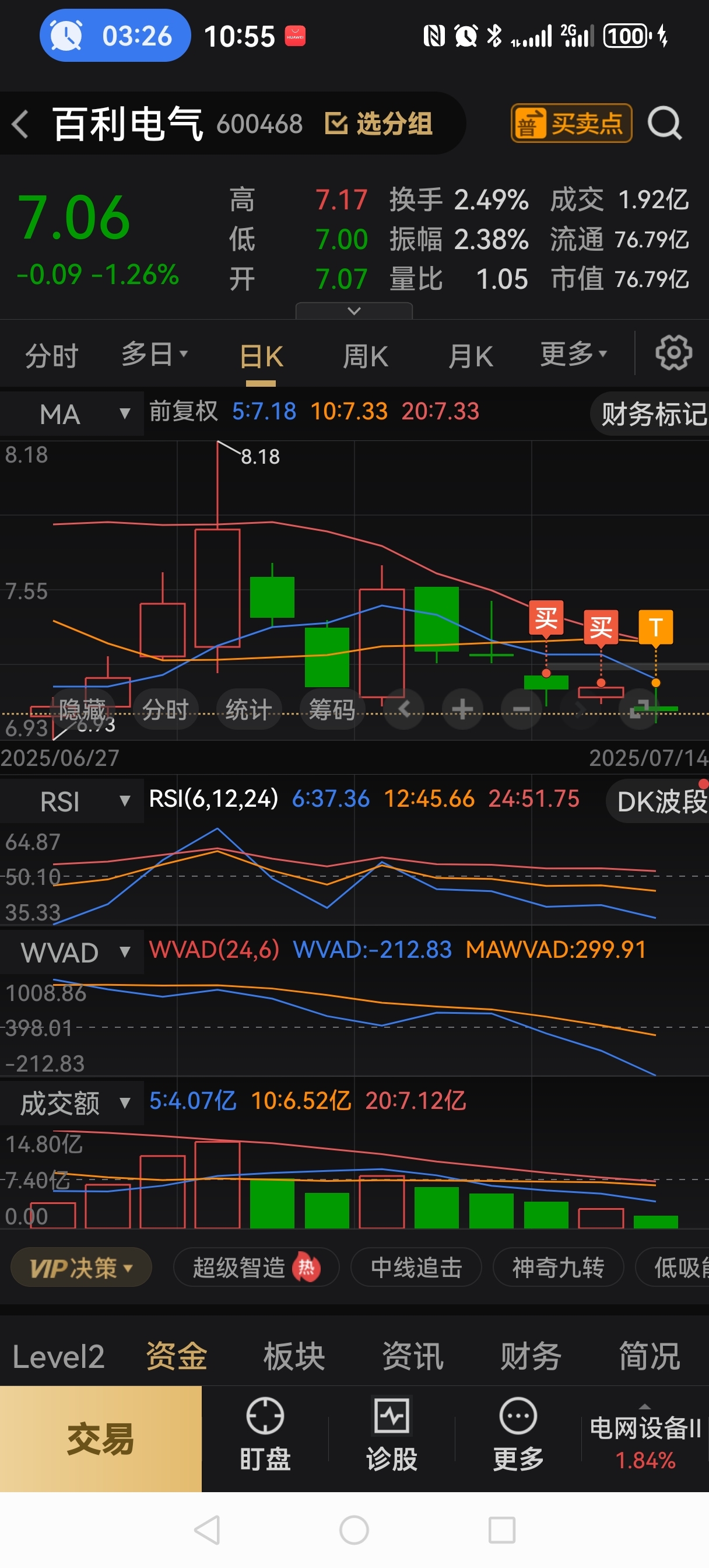Open the RSI indicator dropdown

(72, 801)
